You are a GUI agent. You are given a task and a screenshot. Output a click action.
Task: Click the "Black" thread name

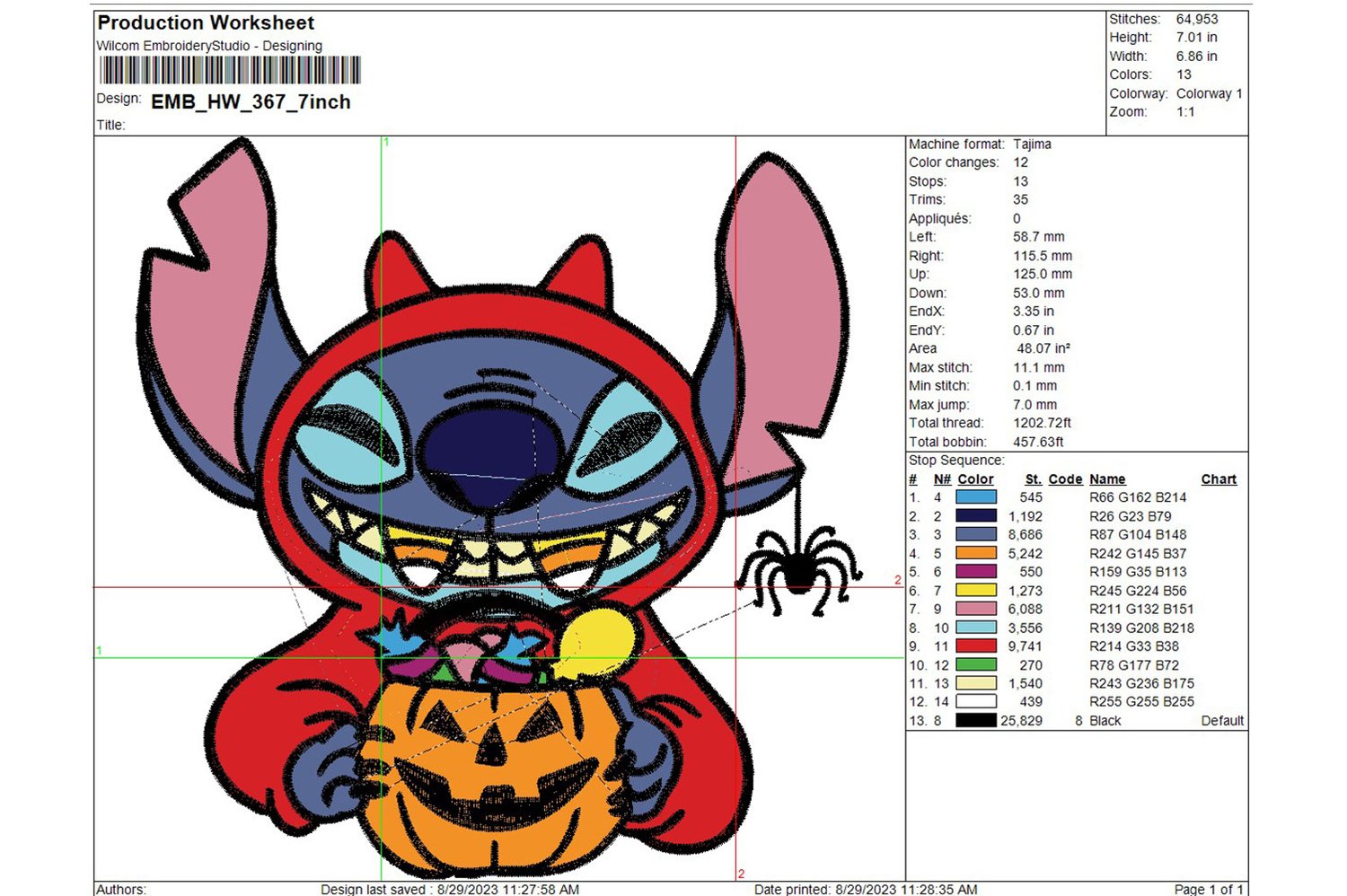(x=1105, y=721)
